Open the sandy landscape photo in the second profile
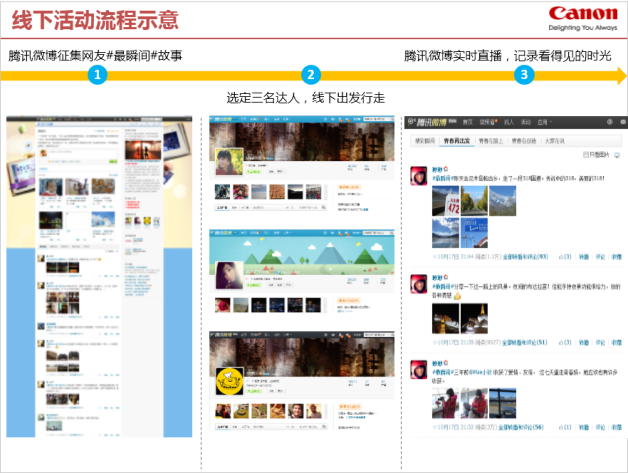The height and width of the screenshot is (473, 628). (241, 305)
